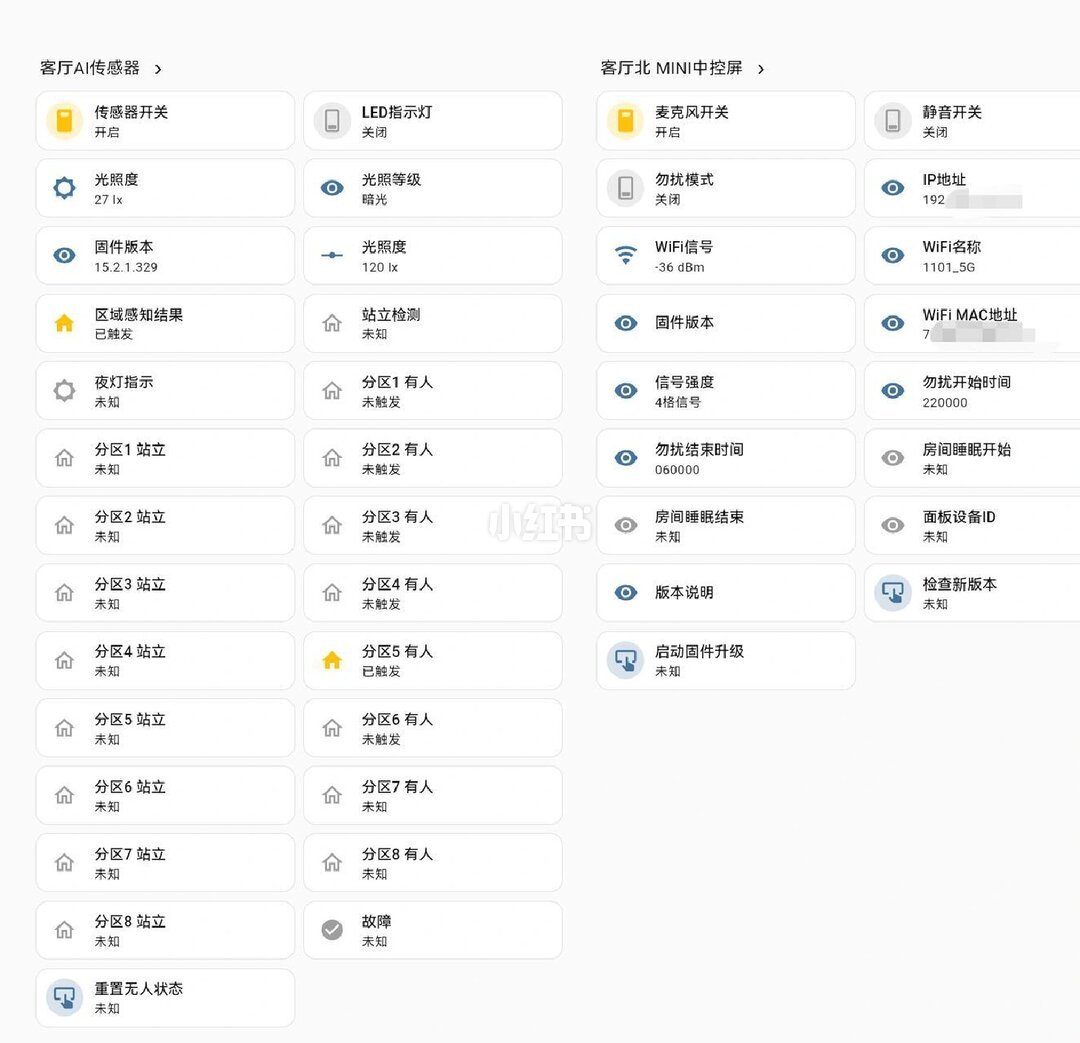Viewport: 1080px width, 1043px height.
Task: Click the home icon of 分区2 有人
Action: 332,458
